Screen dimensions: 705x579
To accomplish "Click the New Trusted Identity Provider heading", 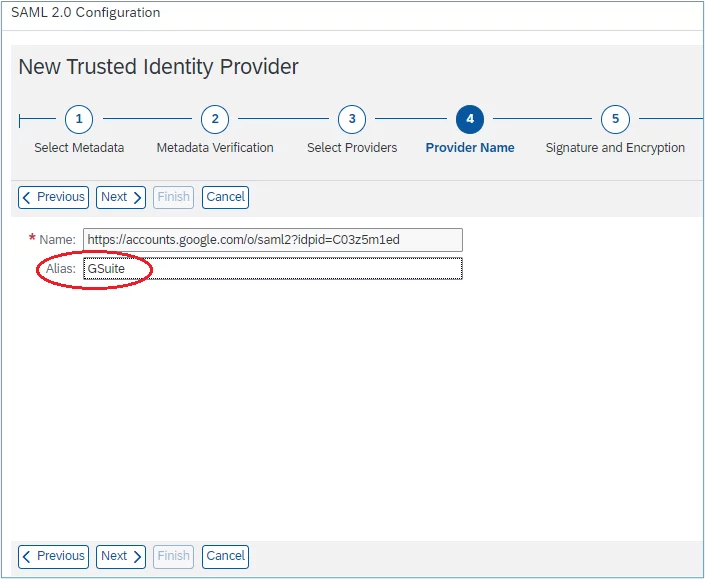I will [x=158, y=67].
